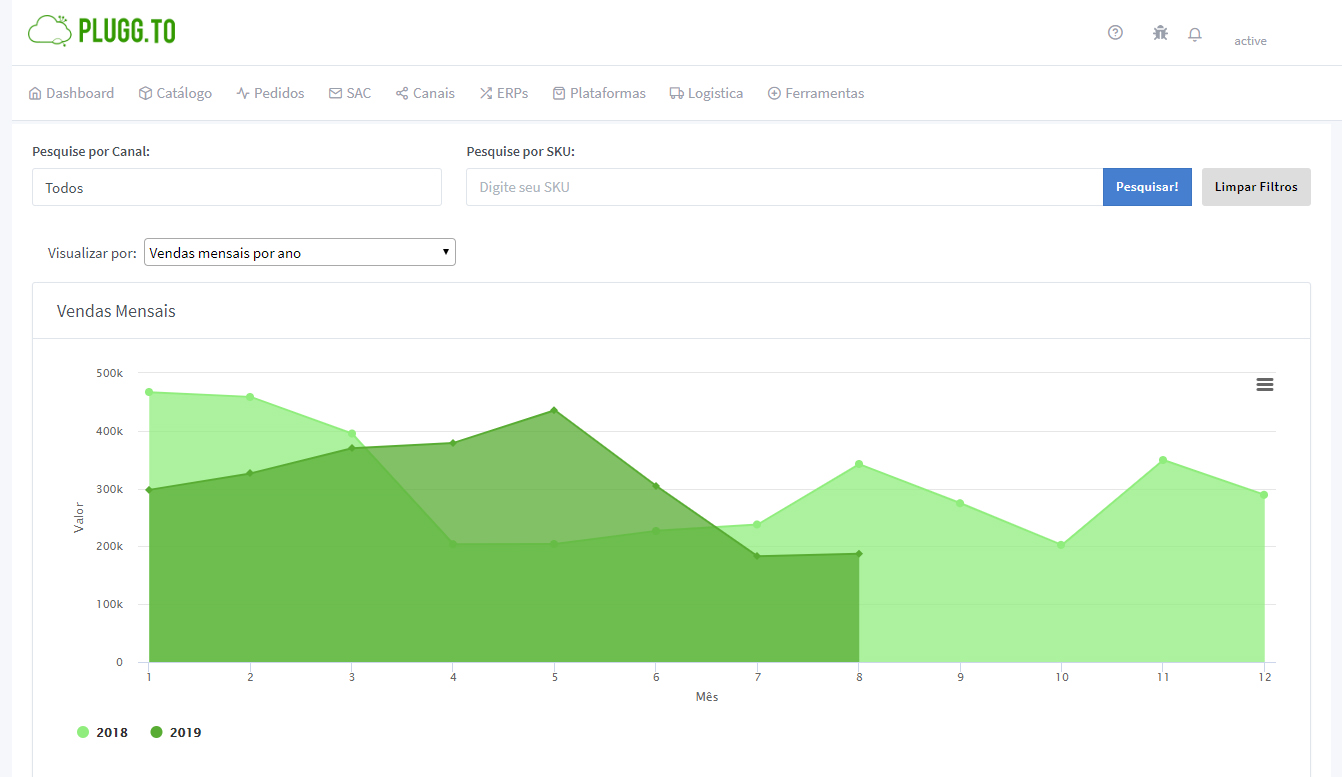Open the Logistica menu

[x=706, y=93]
